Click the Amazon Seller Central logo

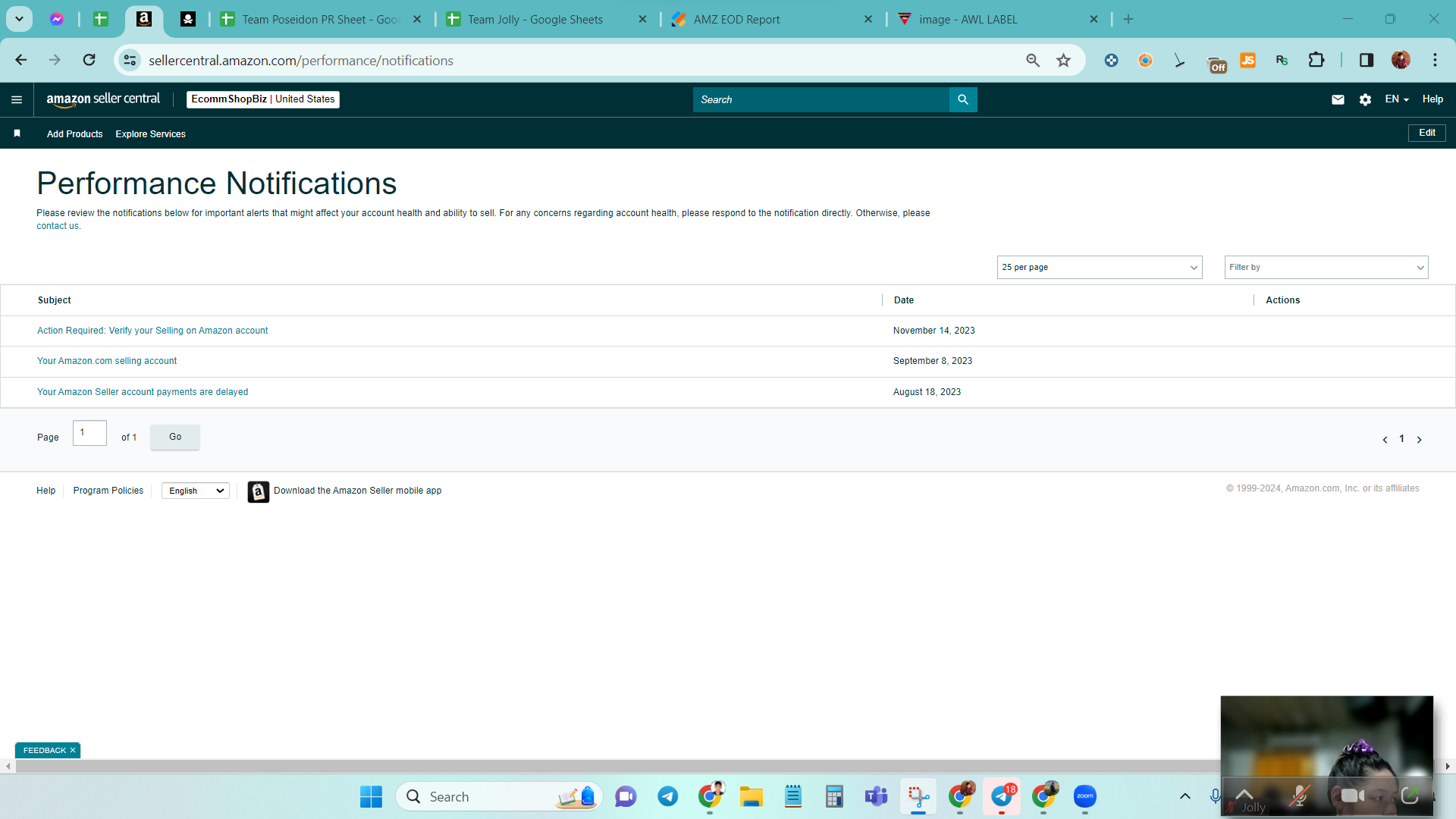(103, 99)
